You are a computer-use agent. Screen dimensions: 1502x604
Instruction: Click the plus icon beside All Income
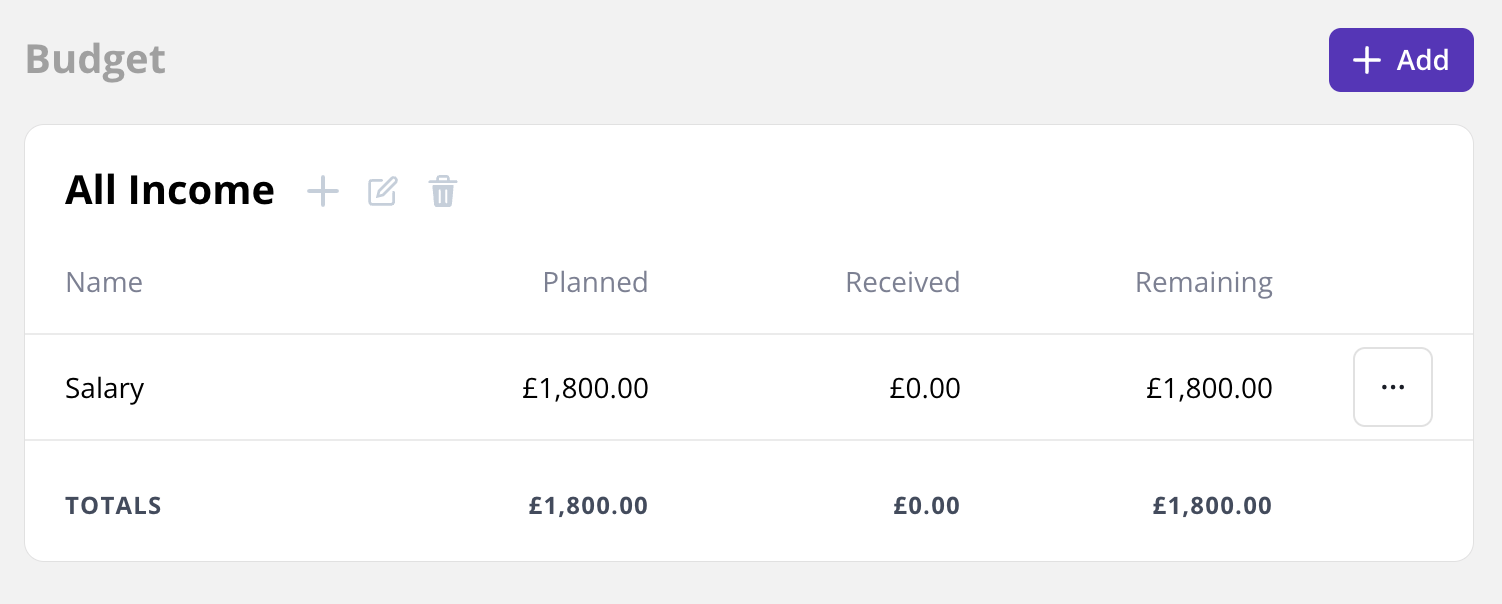click(323, 191)
